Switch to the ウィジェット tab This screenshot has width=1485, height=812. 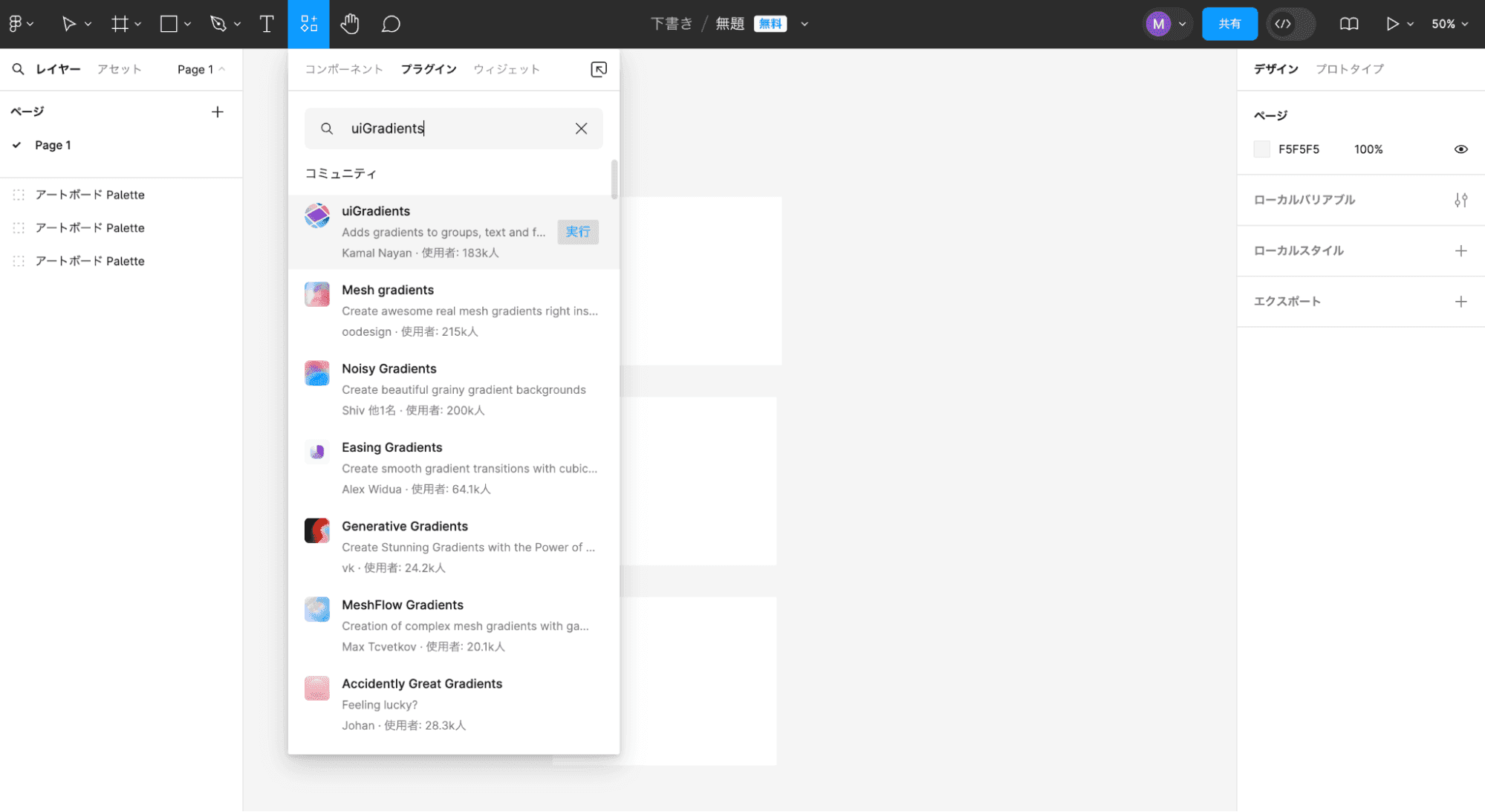pyautogui.click(x=507, y=69)
